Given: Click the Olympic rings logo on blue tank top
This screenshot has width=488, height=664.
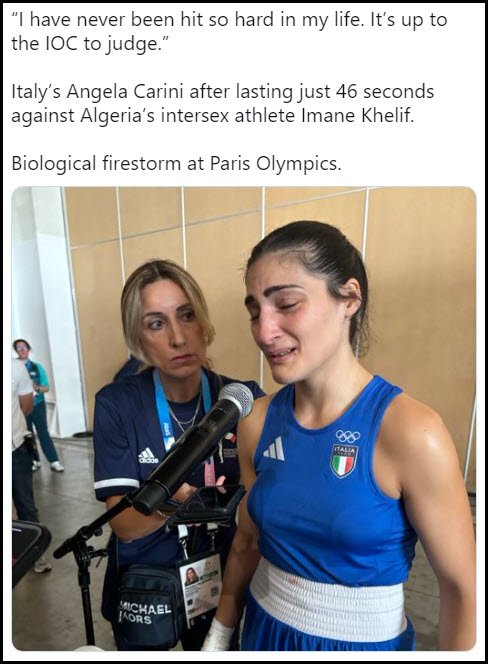Looking at the screenshot, I should [x=348, y=436].
